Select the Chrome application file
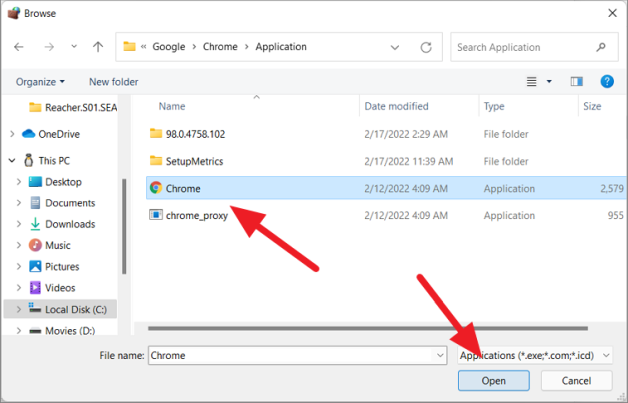 (x=386, y=188)
